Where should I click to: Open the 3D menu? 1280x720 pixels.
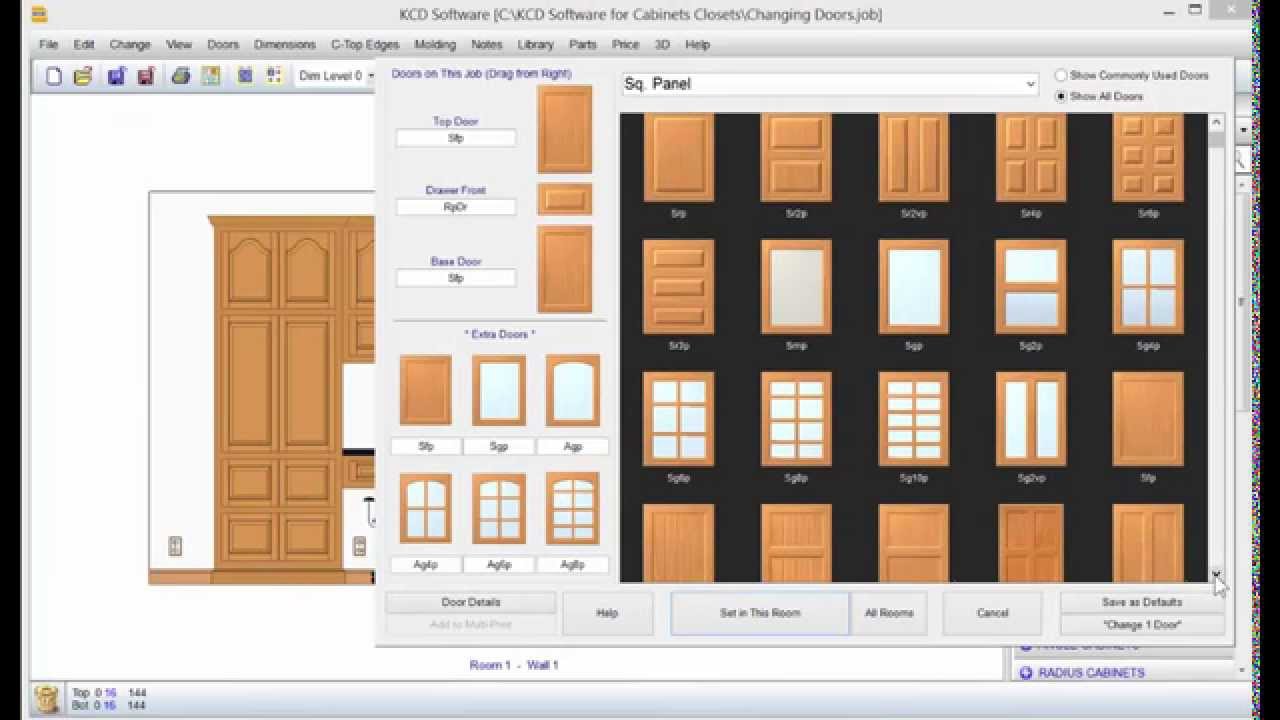coord(662,44)
